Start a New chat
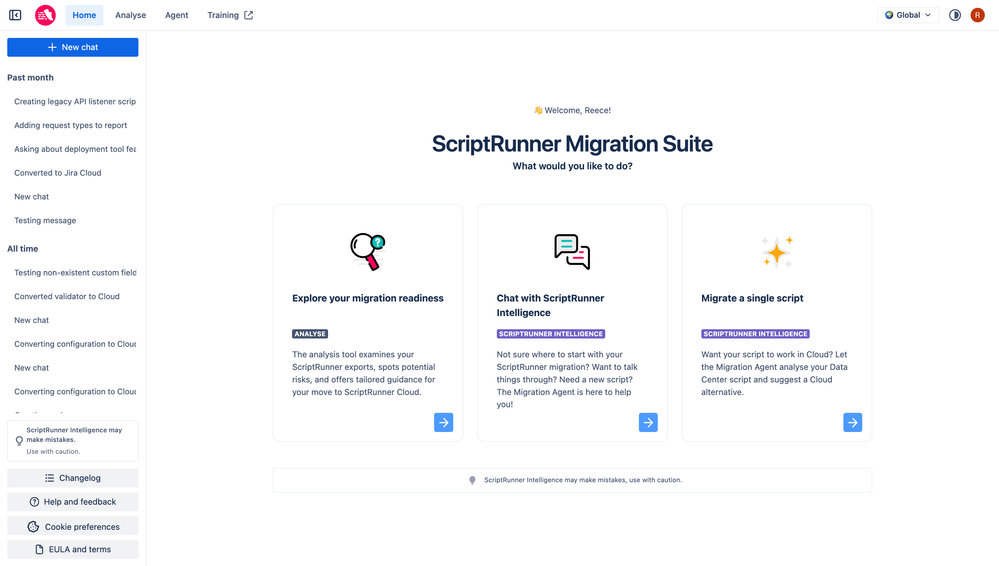Viewport: 999px width, 566px height. pos(73,47)
